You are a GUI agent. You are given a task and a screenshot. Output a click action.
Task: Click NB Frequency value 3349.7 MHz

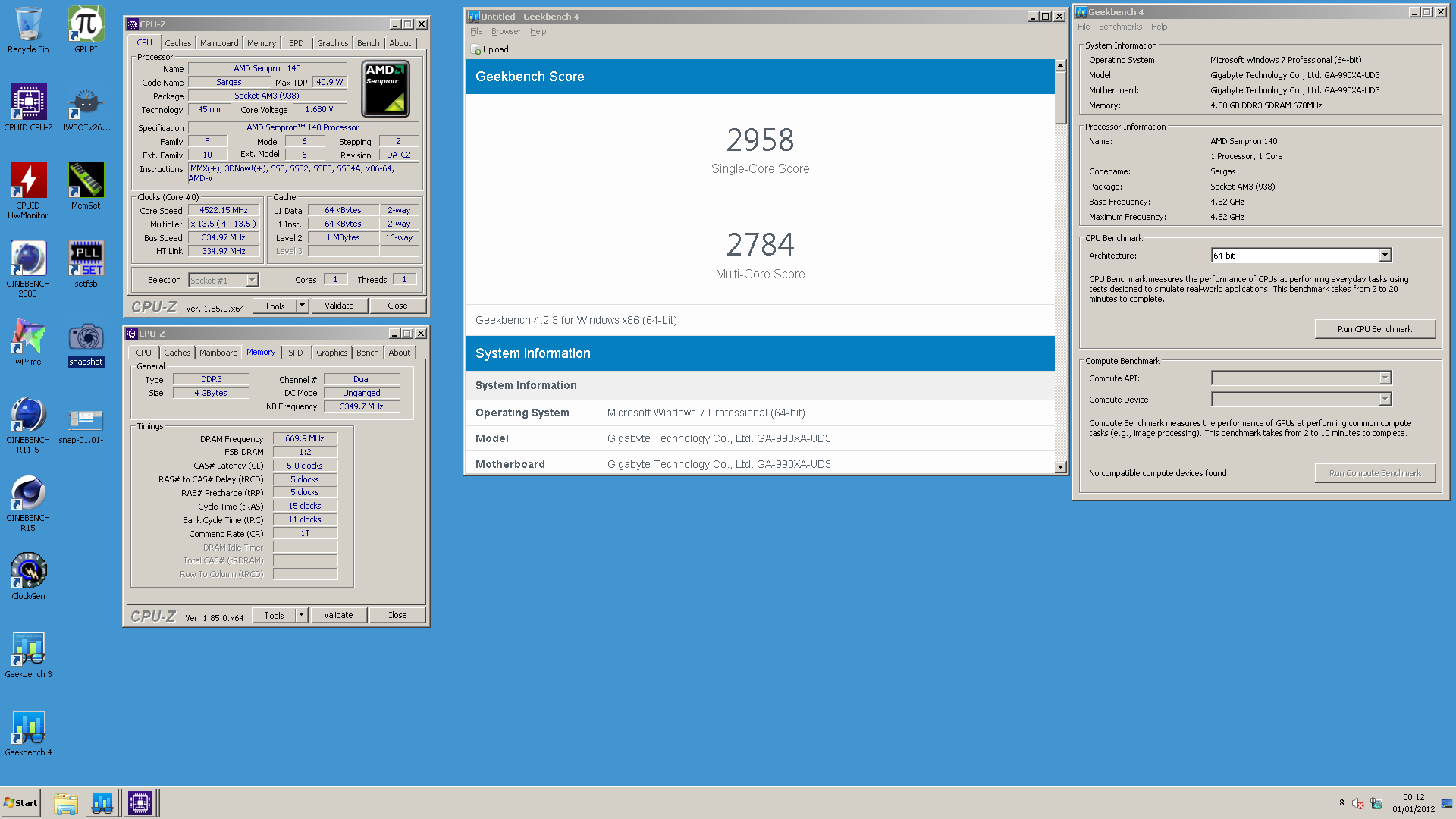click(x=362, y=407)
